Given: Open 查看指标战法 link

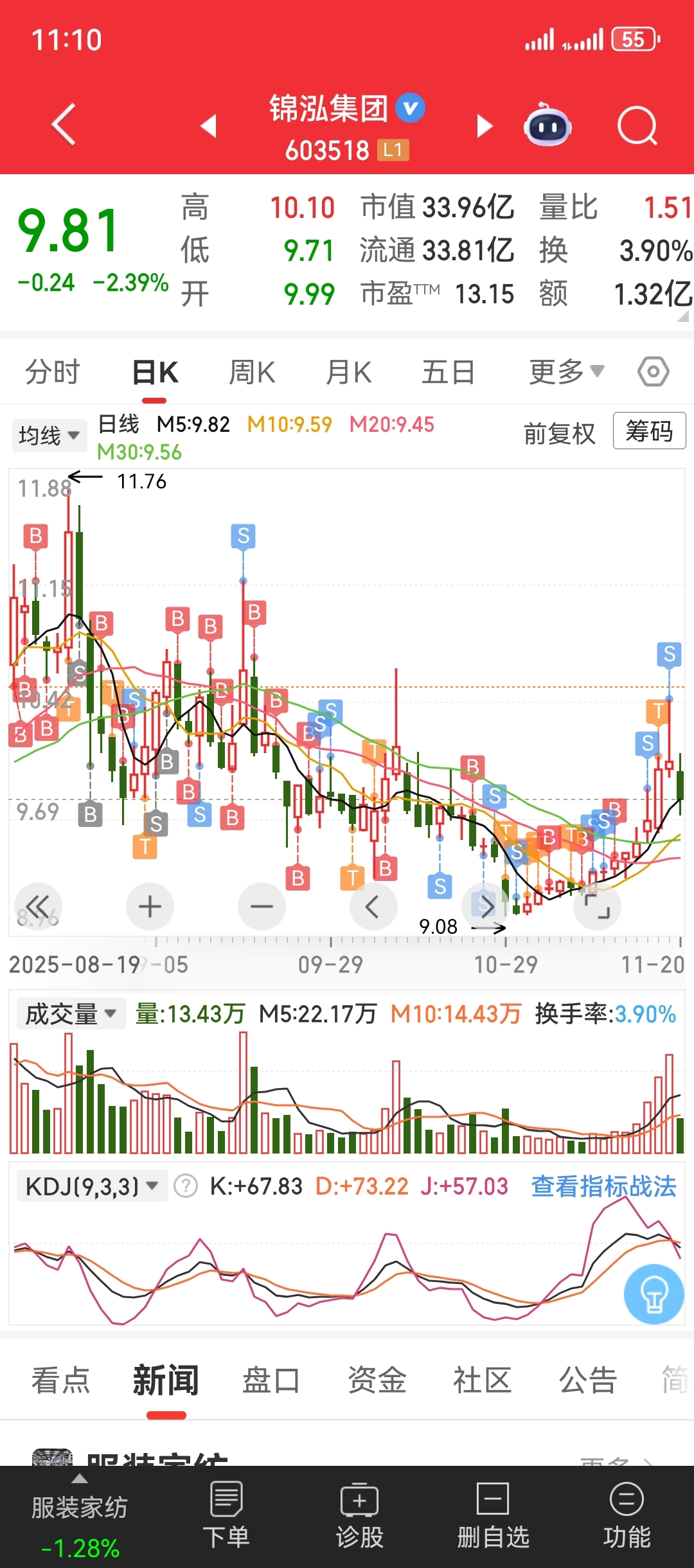Looking at the screenshot, I should coord(603,1186).
